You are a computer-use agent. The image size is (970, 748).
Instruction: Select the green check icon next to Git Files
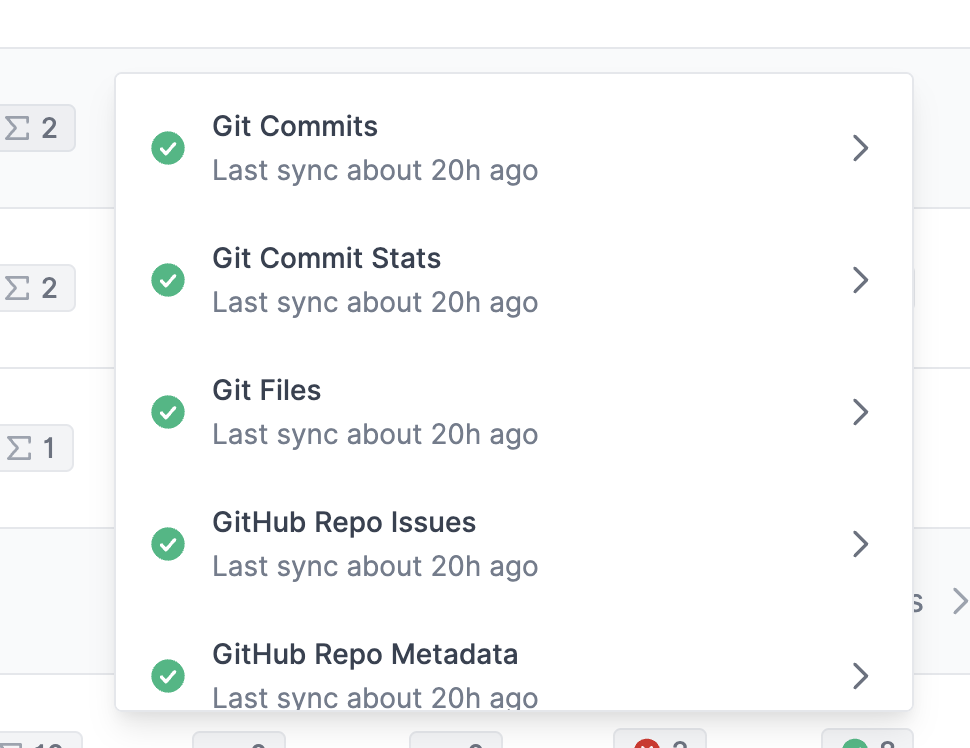pyautogui.click(x=167, y=412)
